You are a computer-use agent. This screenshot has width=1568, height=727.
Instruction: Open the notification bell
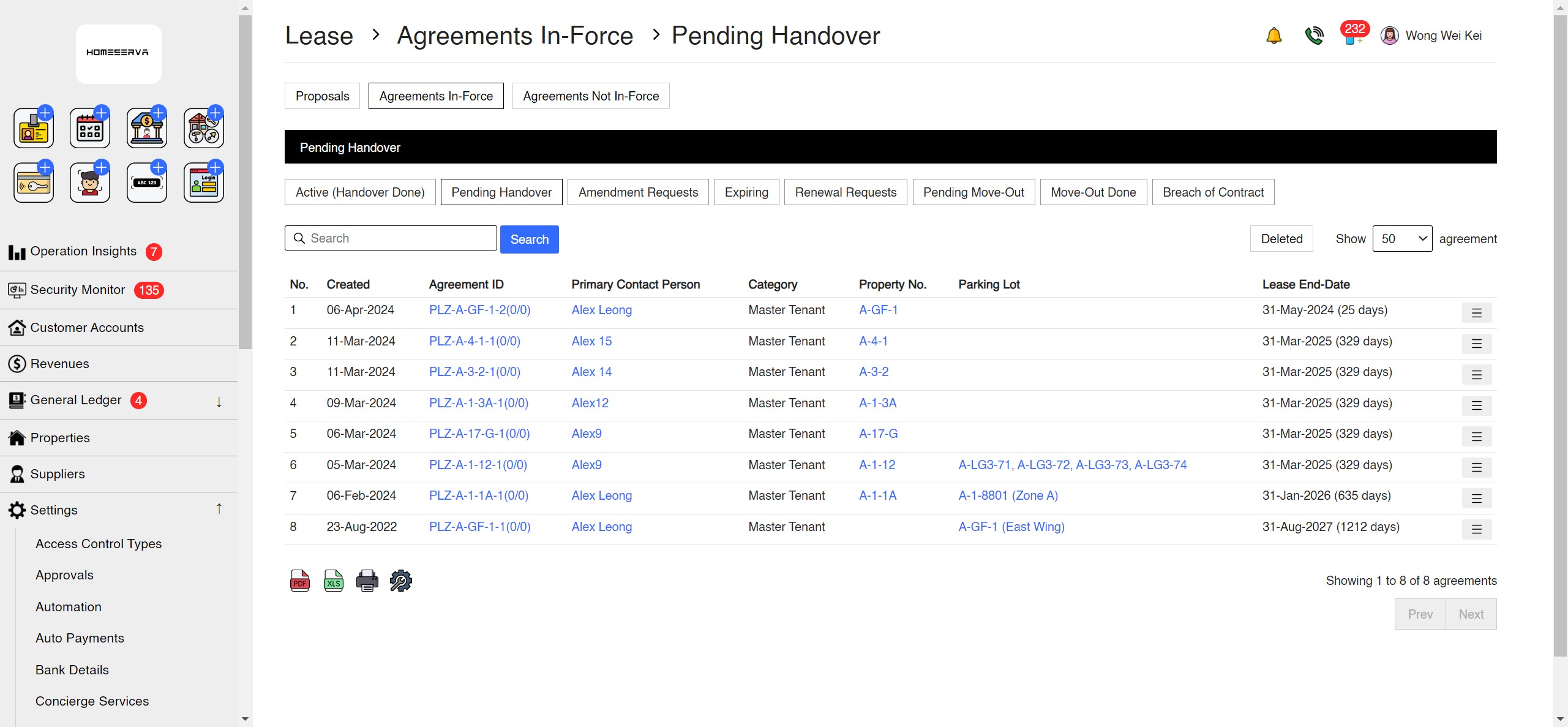pyautogui.click(x=1274, y=36)
